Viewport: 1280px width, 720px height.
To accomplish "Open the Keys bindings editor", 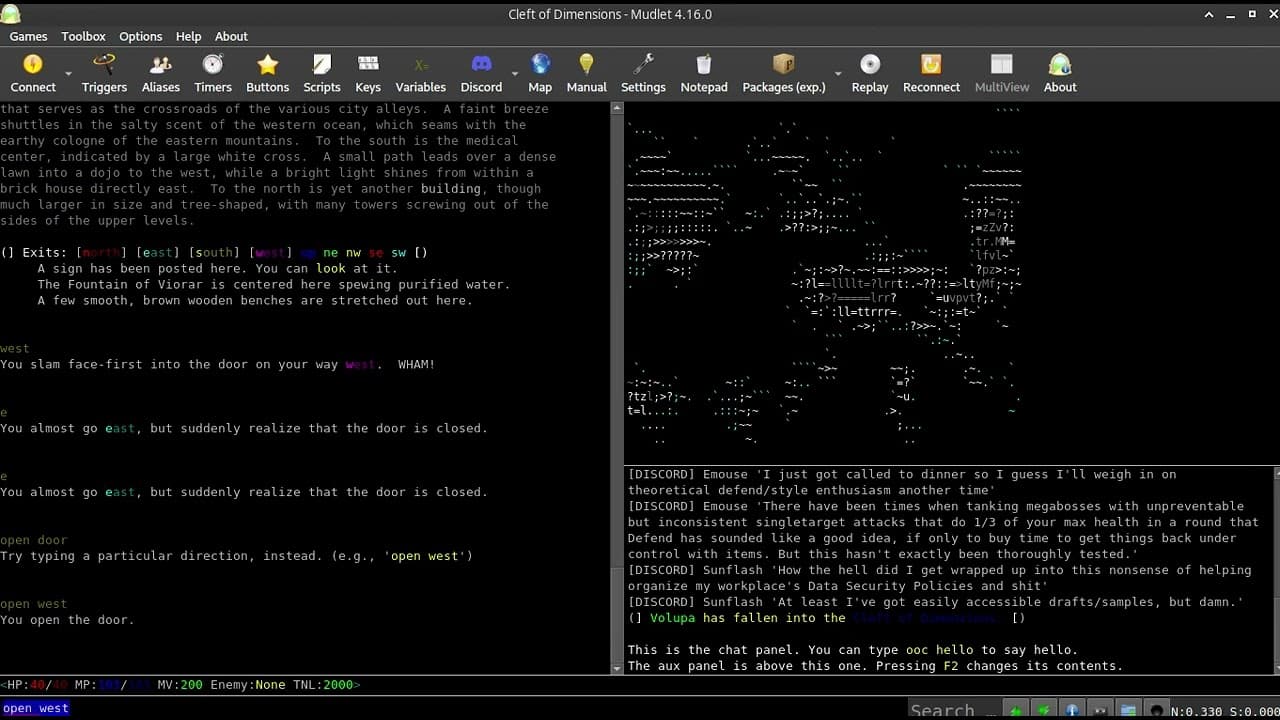I will tap(368, 74).
